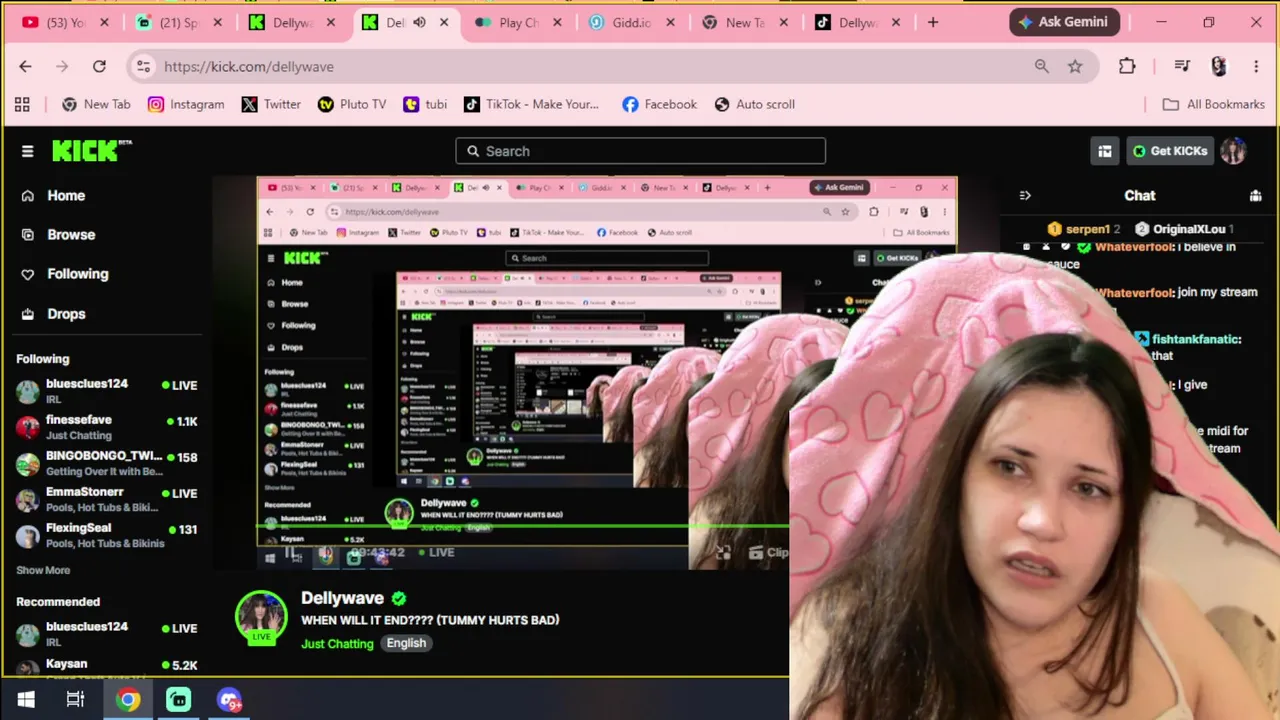
Task: Open the Just Chatting category link
Action: [x=337, y=643]
